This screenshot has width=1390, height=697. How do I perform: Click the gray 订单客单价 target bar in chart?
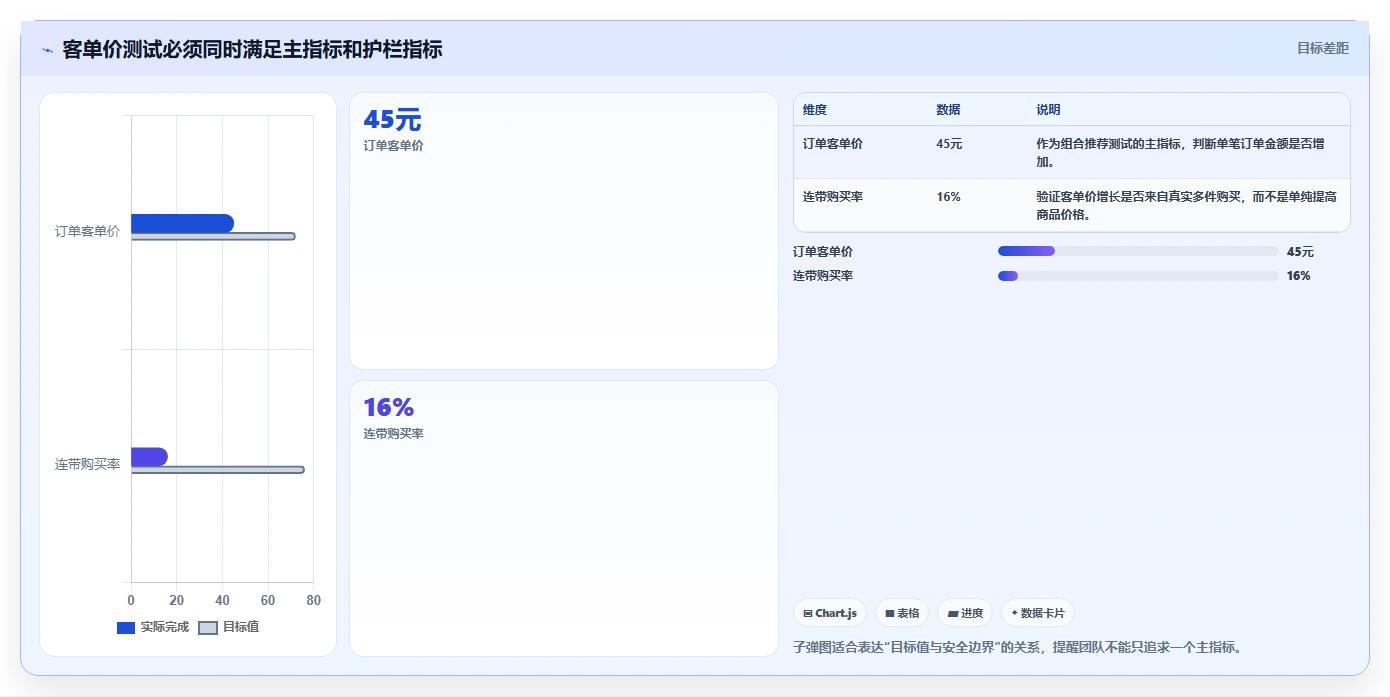pos(213,237)
